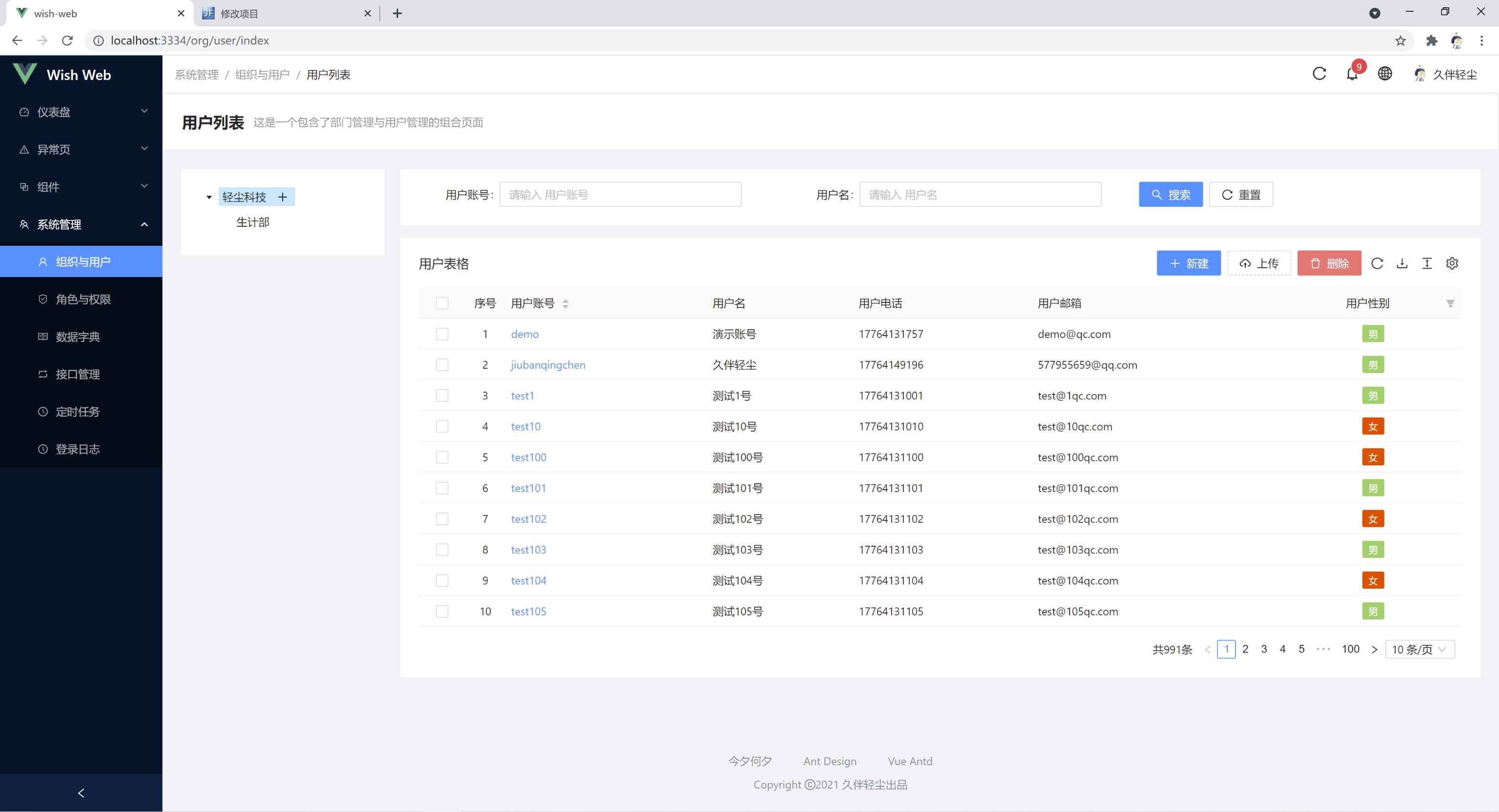This screenshot has width=1499, height=812.
Task: Open Chrome menu three dots
Action: coord(1481,40)
